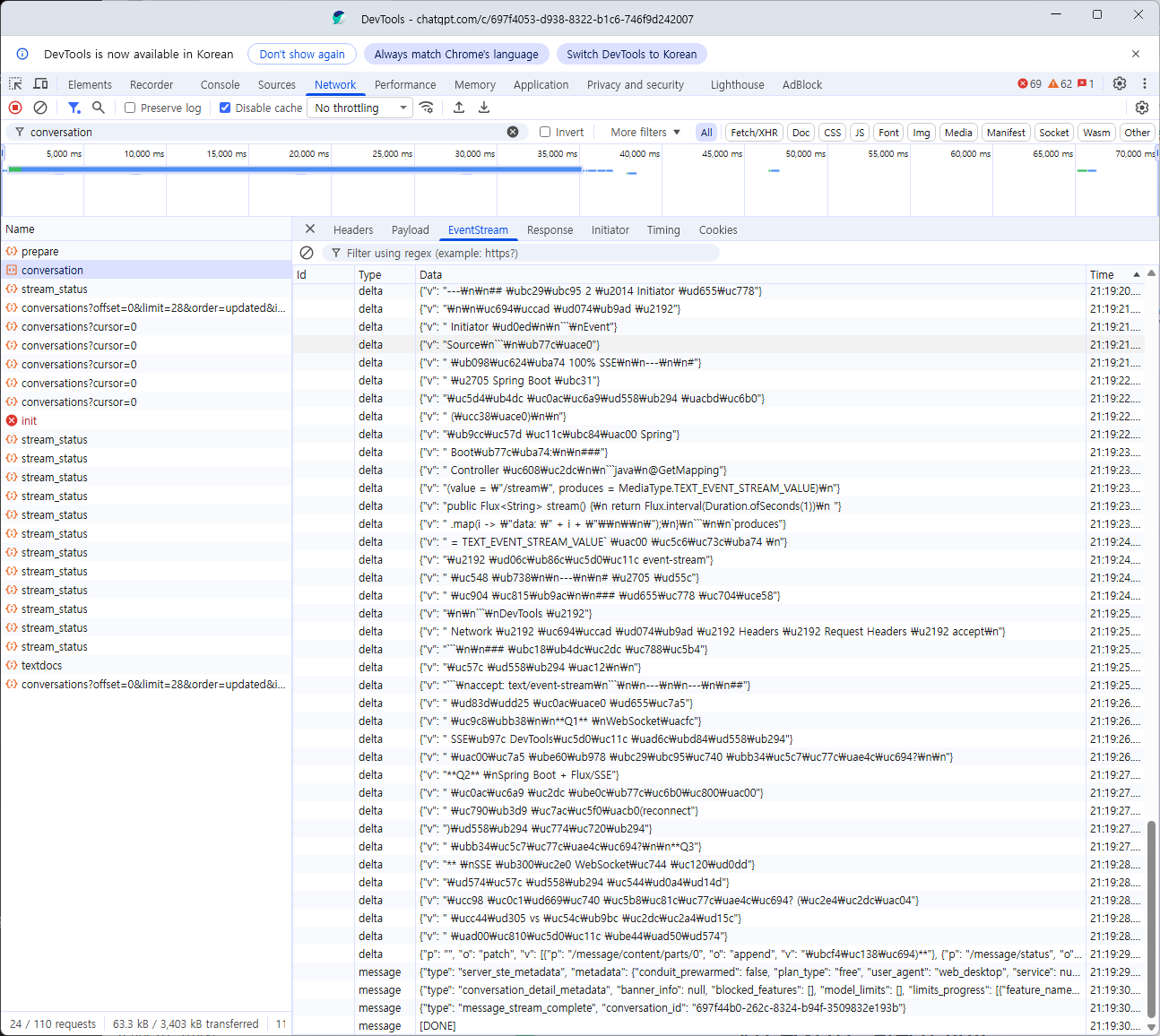
Task: Click the import HAR upload icon
Action: click(x=459, y=108)
